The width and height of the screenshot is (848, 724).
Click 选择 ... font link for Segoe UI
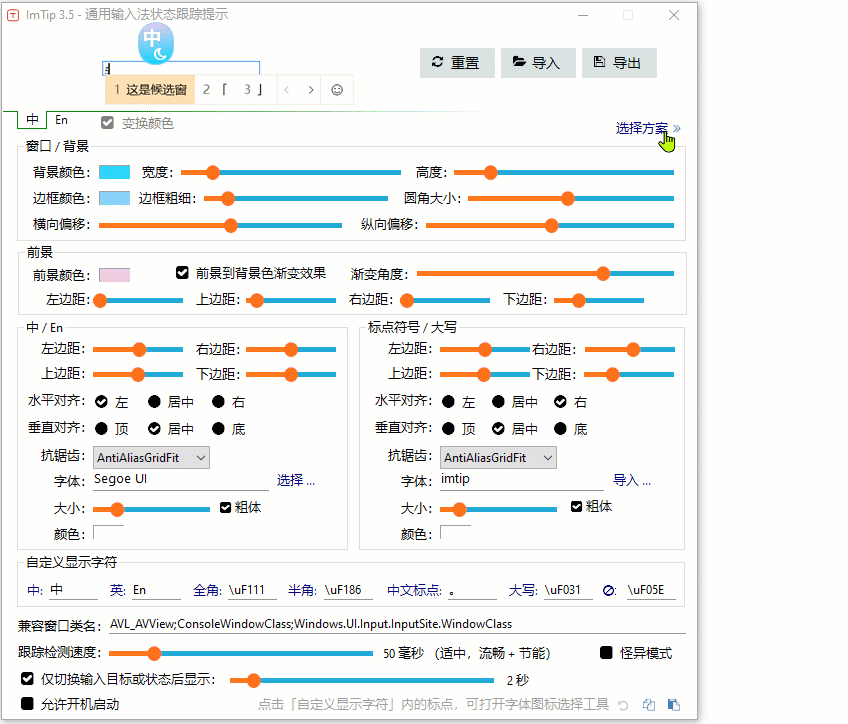click(295, 480)
